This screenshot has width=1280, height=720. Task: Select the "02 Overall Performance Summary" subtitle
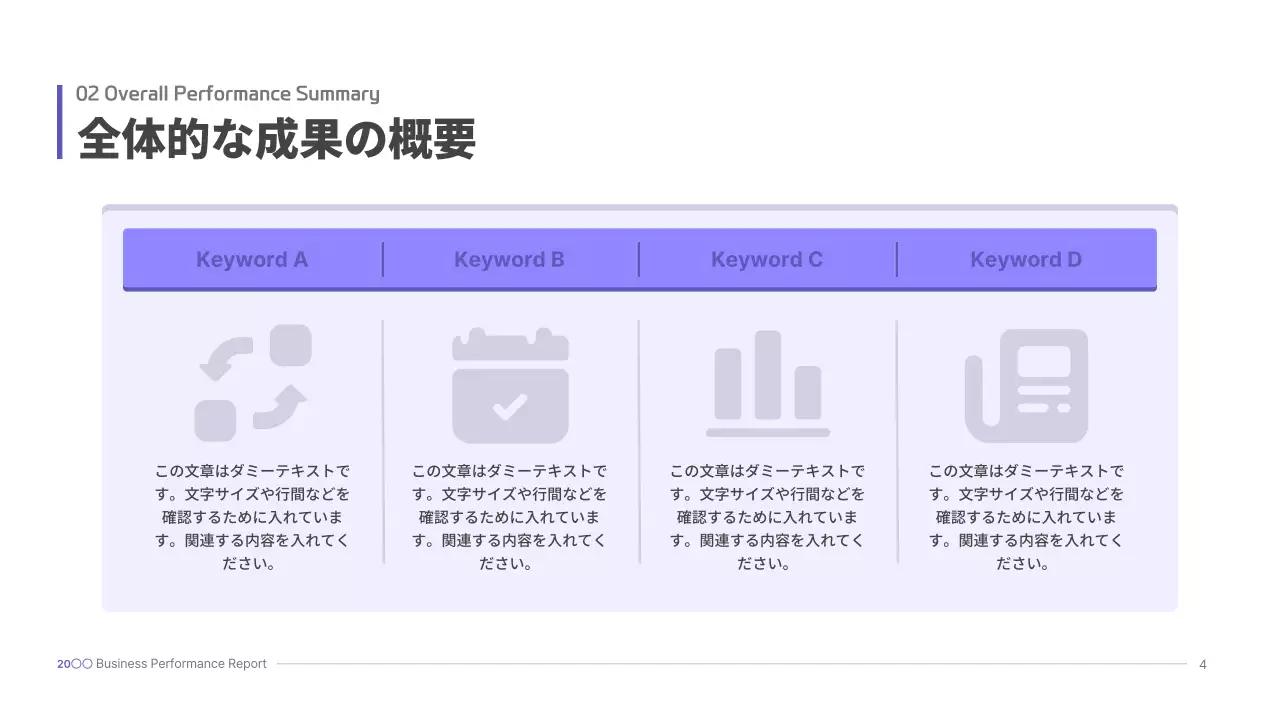[x=228, y=94]
